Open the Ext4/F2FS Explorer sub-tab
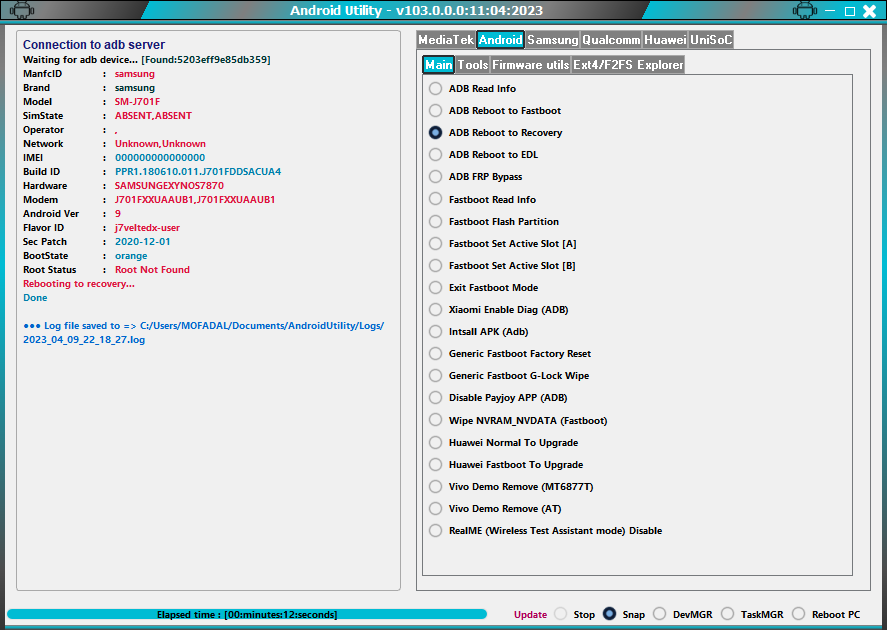 628,64
